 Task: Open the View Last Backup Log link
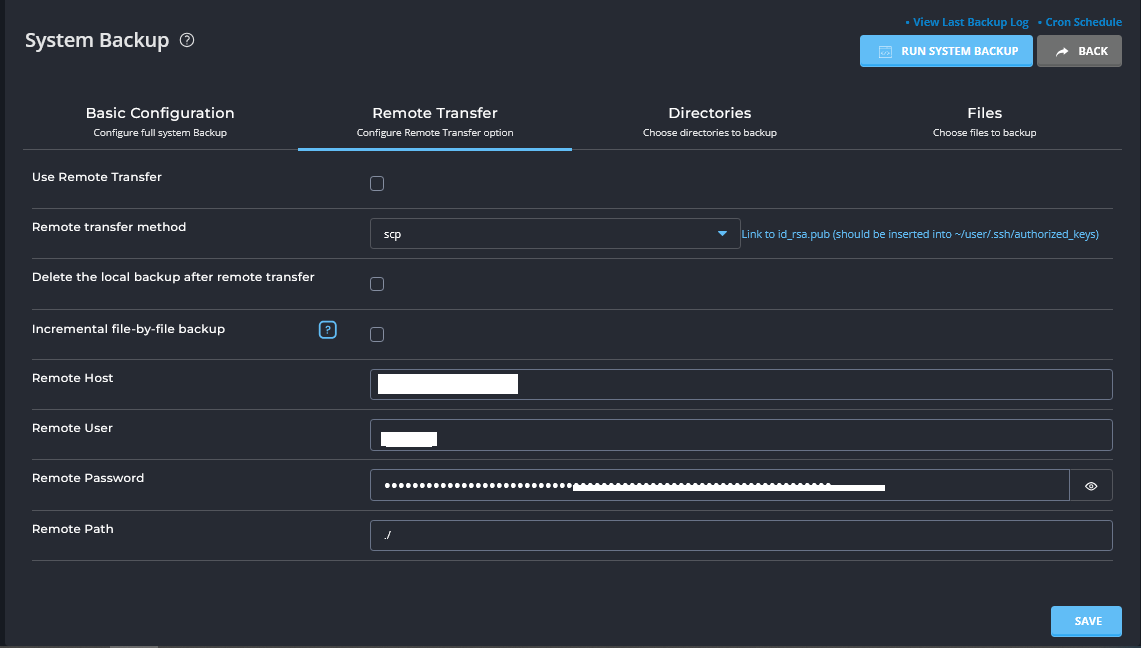[970, 22]
